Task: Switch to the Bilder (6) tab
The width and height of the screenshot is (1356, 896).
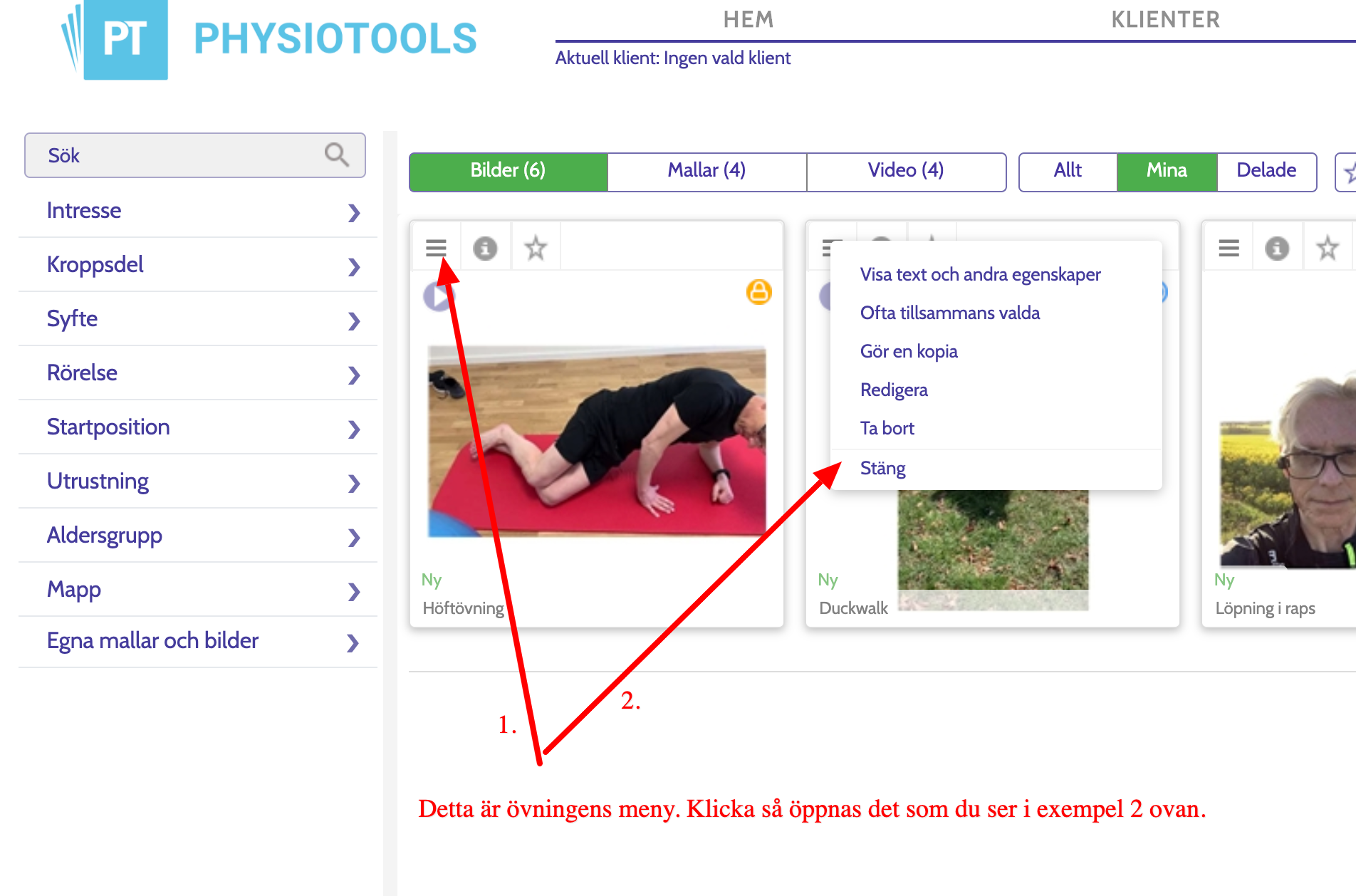Action: (508, 172)
